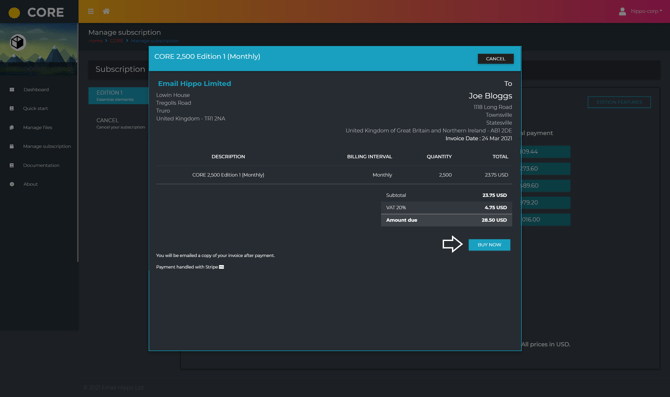The width and height of the screenshot is (670, 397).
Task: Click the Joe Bloggs recipient name
Action: [490, 96]
